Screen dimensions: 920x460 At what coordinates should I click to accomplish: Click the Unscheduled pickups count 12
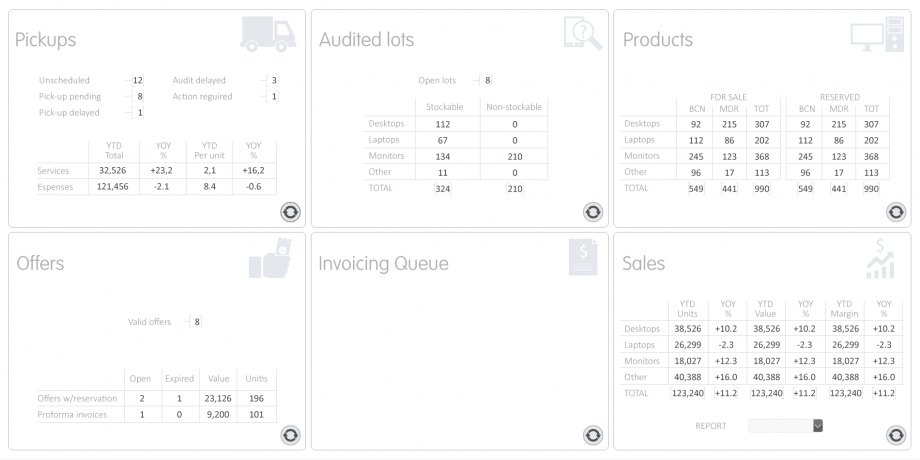[x=137, y=80]
